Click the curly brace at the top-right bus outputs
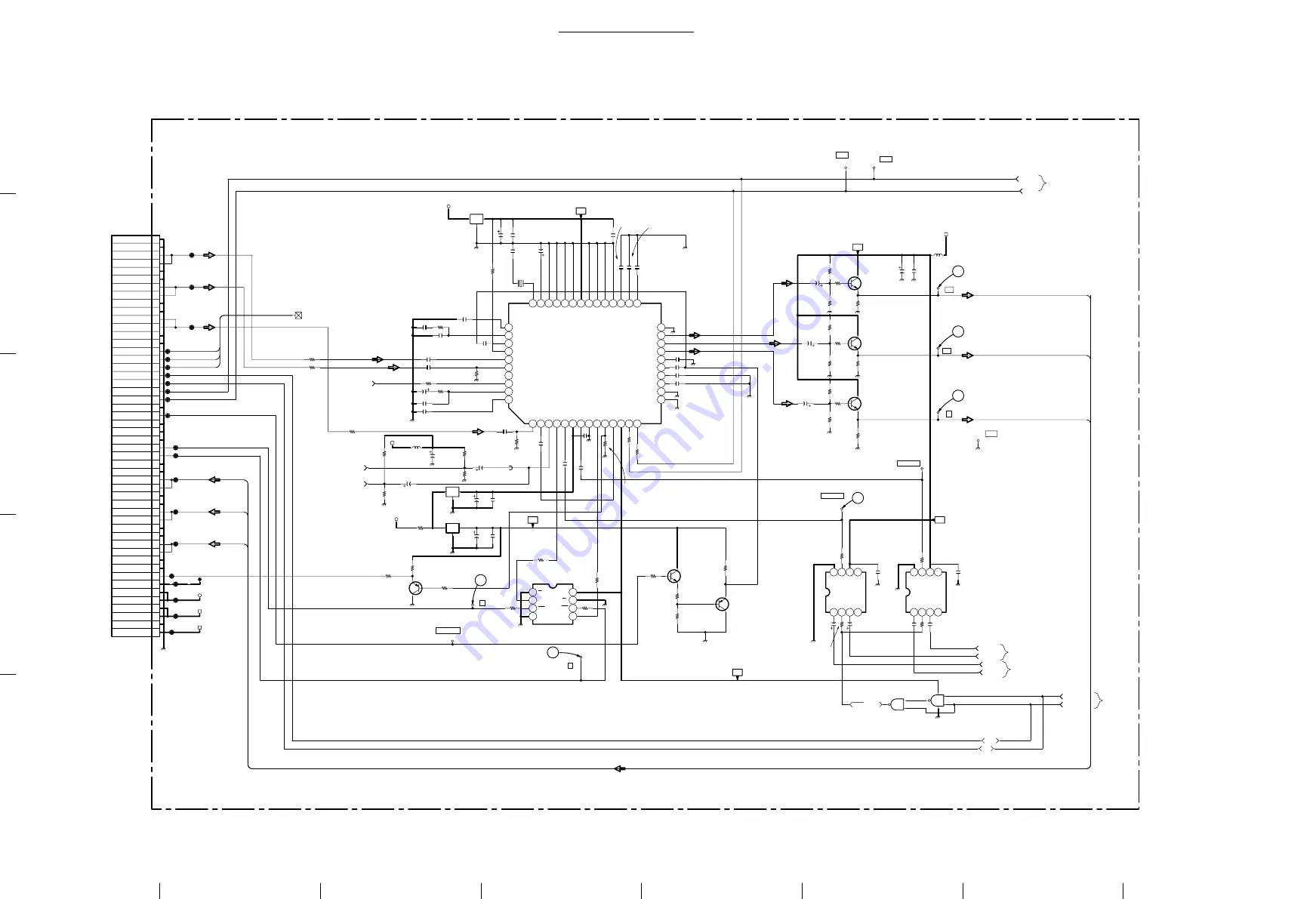Viewport: 1316px width, 899px height. (x=1043, y=183)
